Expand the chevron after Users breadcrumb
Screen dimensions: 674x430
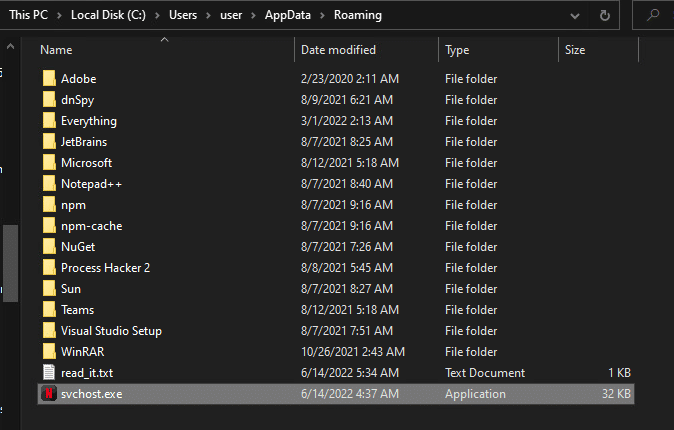[x=208, y=15]
